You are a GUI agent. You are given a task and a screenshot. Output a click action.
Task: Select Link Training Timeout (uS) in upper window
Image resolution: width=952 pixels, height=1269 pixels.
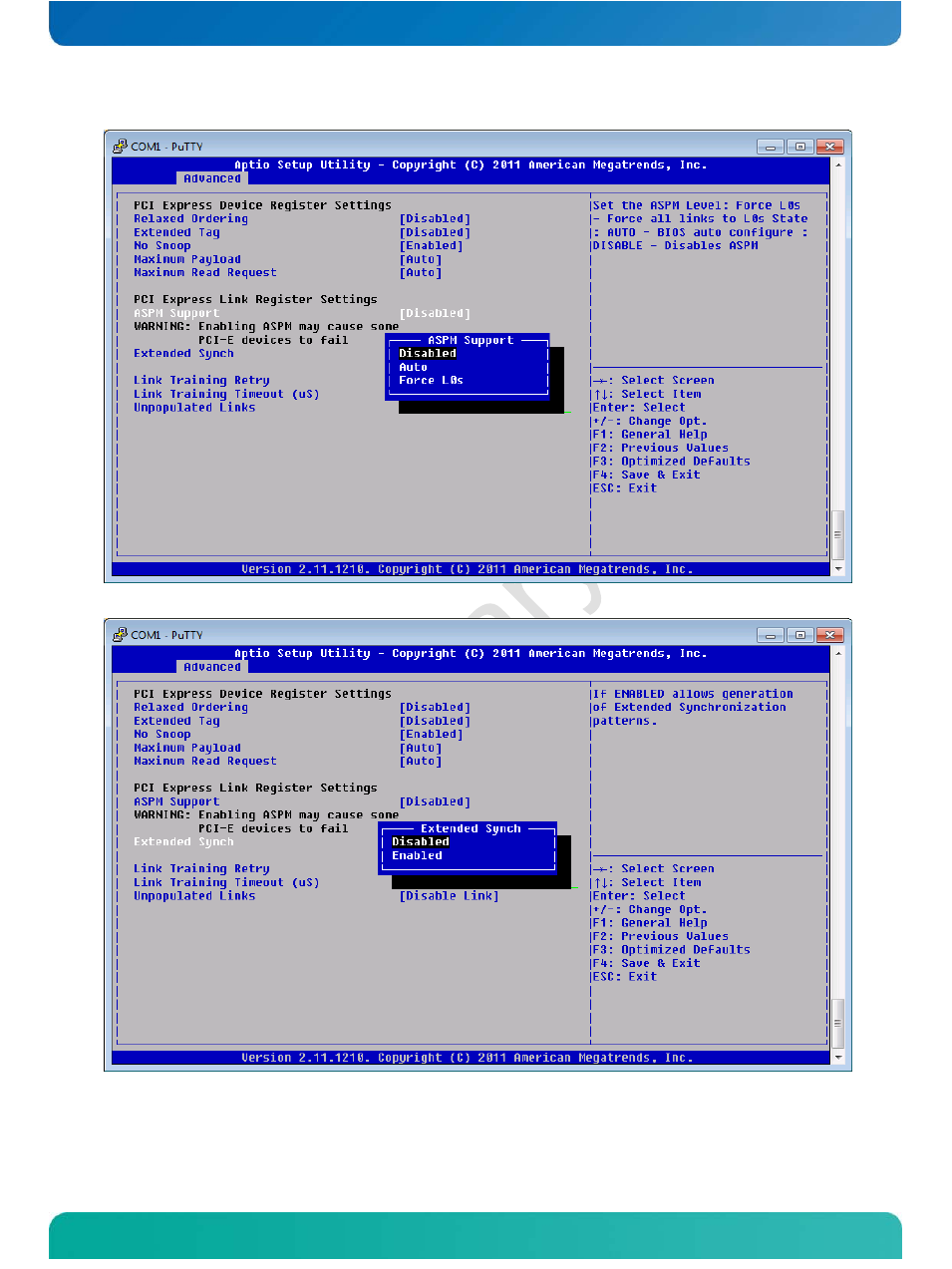pos(226,394)
